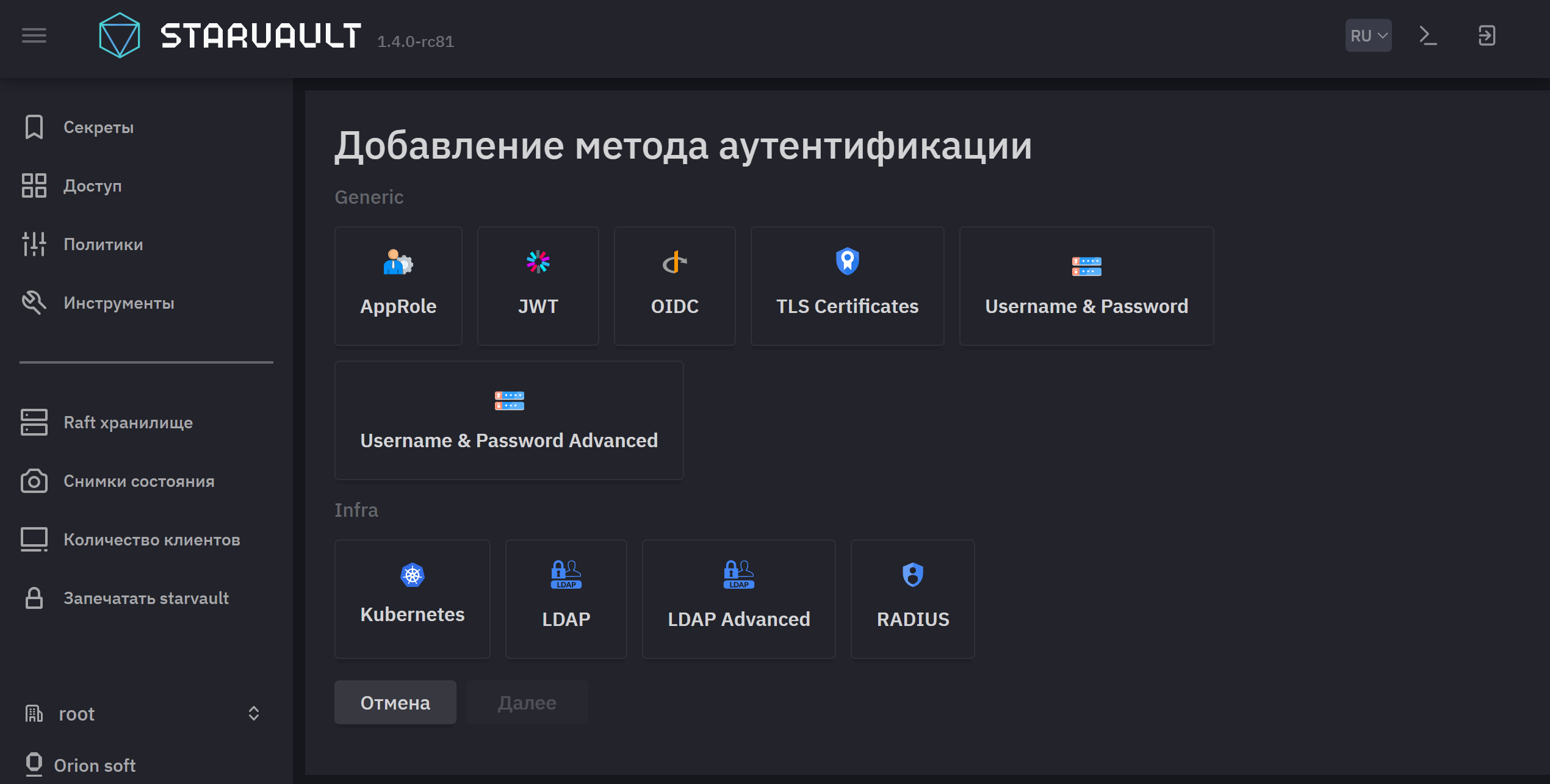Click the Отмена button
The image size is (1550, 784).
click(395, 702)
